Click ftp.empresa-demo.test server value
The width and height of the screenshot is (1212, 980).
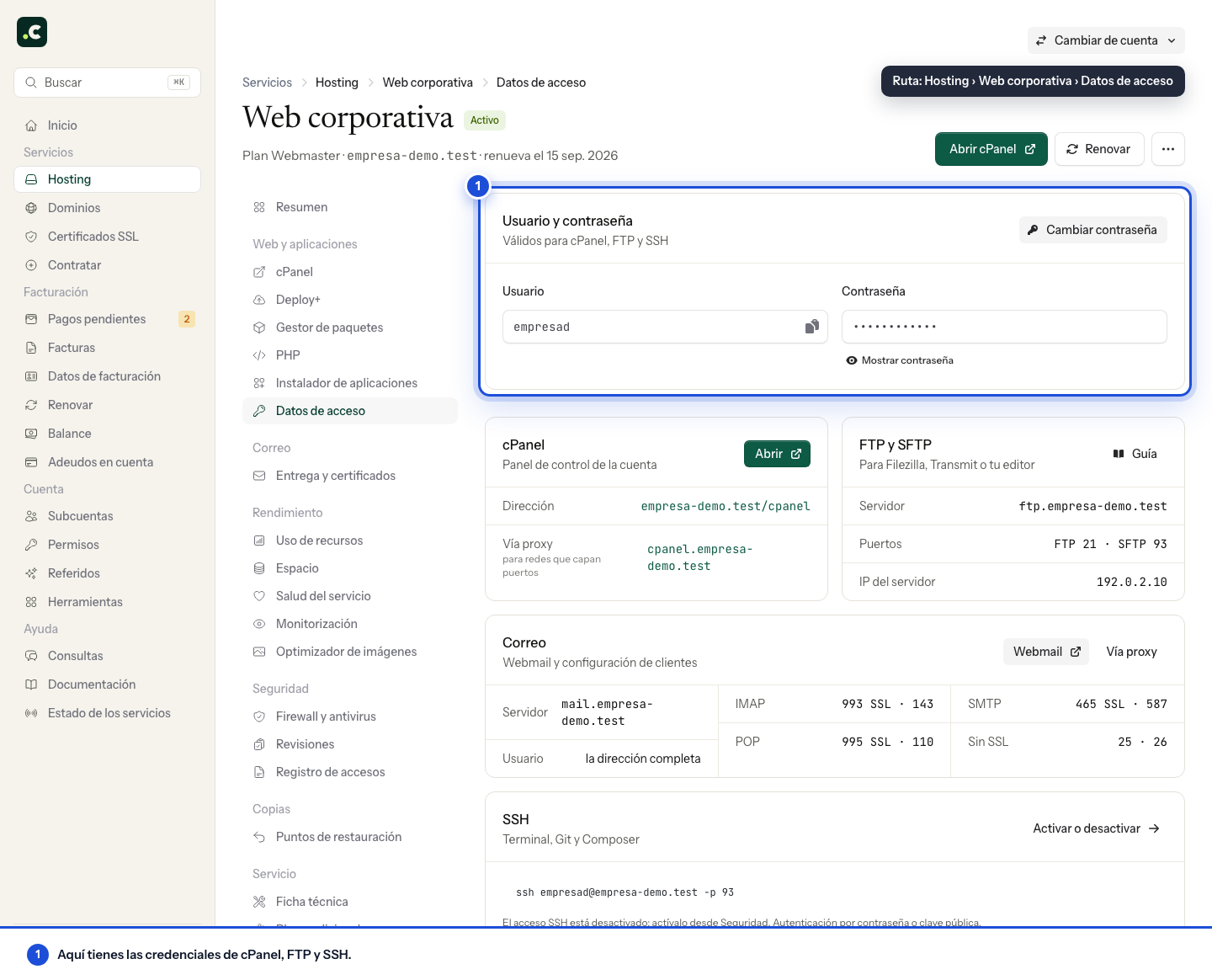tap(1092, 506)
